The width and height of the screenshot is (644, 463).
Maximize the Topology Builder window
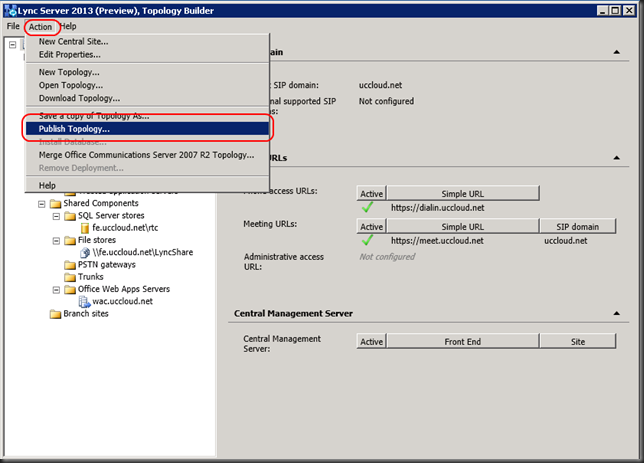615,10
